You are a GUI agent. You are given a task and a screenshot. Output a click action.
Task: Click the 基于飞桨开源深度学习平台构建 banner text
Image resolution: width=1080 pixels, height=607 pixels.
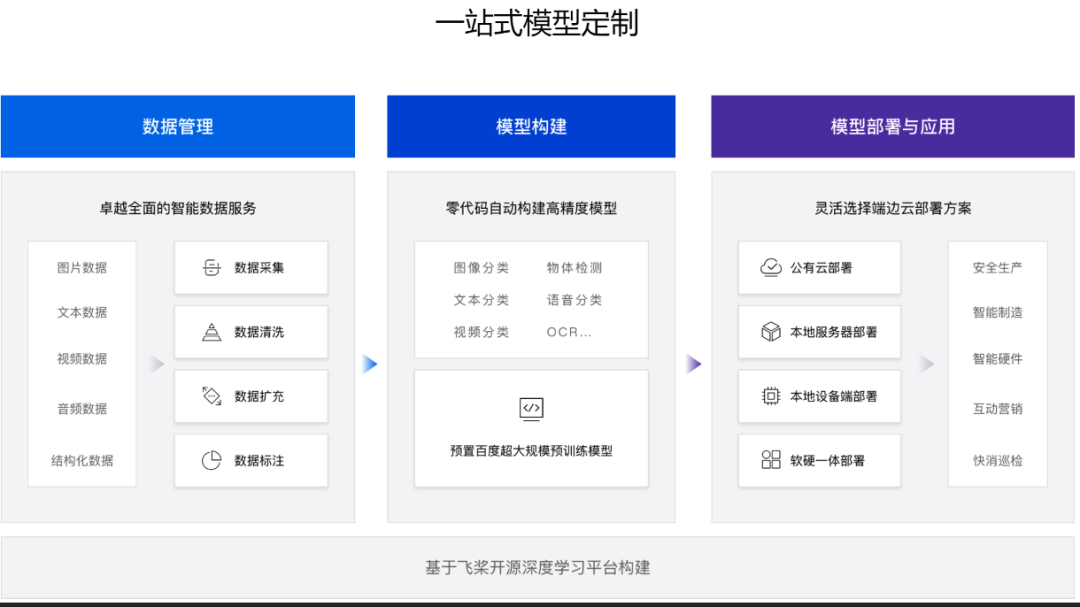(537, 568)
